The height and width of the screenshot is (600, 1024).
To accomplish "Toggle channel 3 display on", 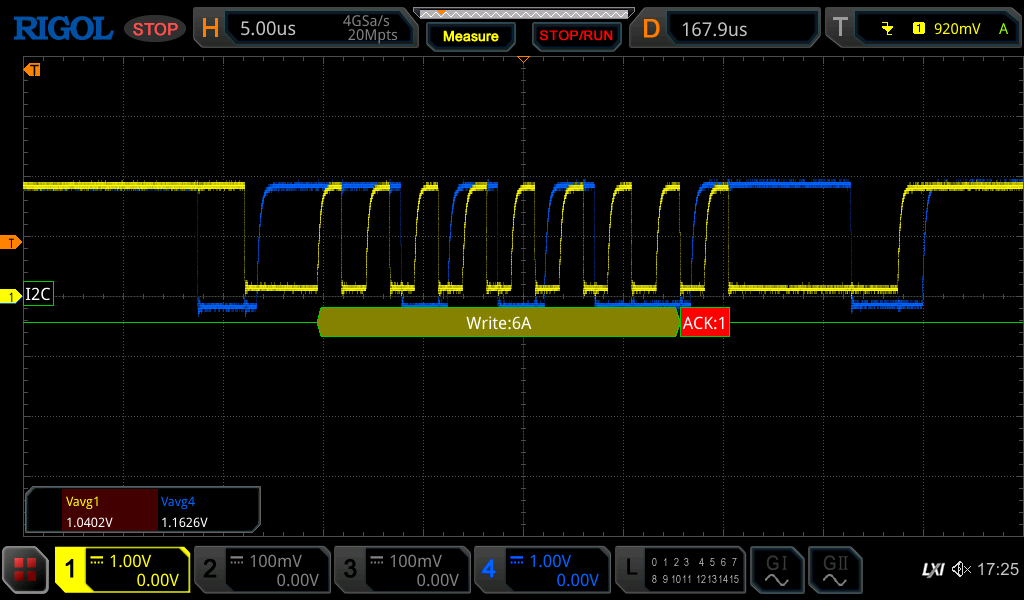I will coord(402,569).
